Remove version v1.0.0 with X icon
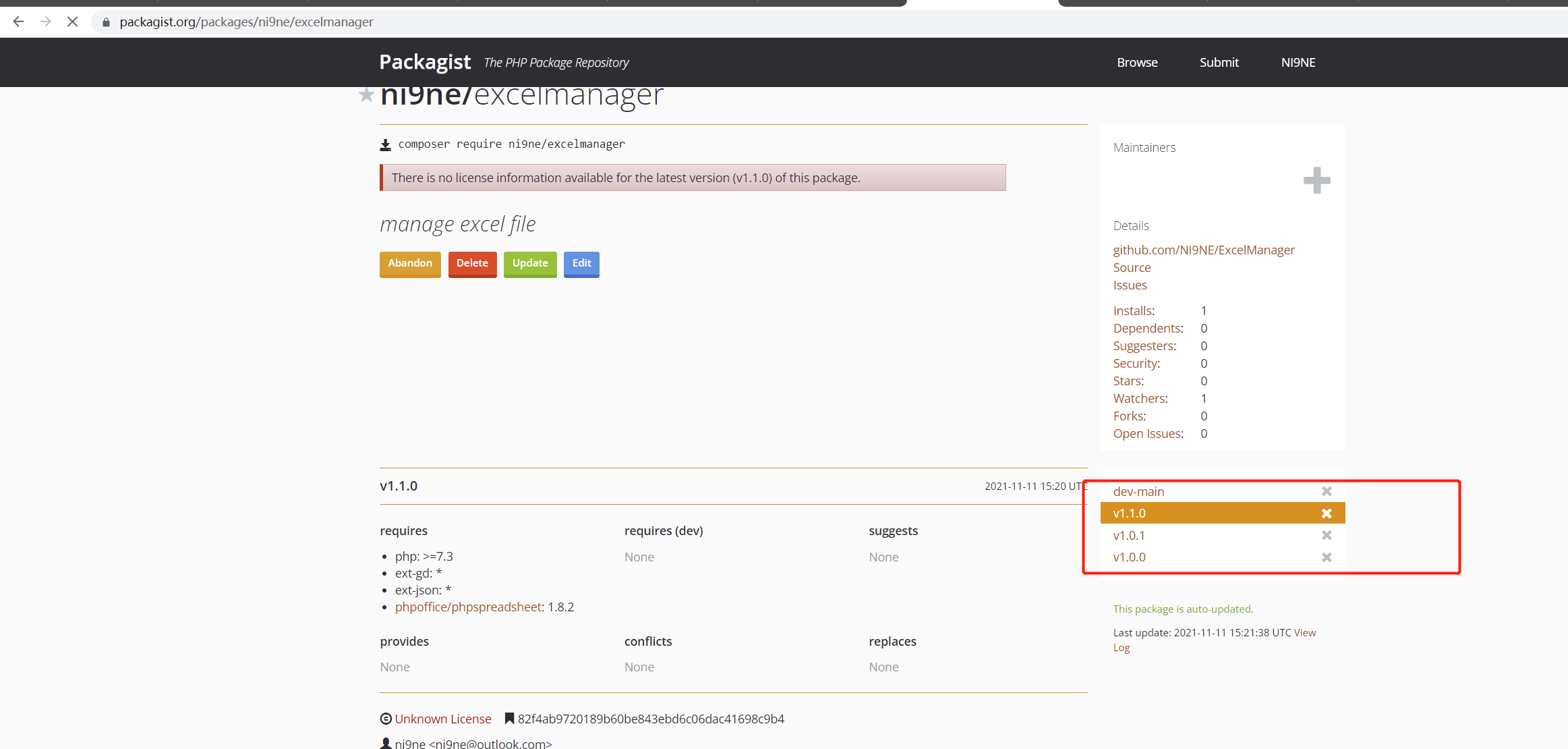This screenshot has height=749, width=1568. 1326,557
